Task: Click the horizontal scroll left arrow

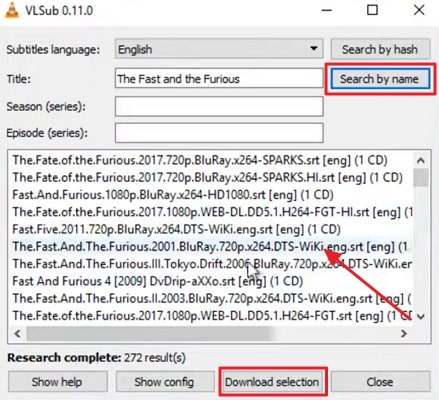Action: pyautogui.click(x=17, y=333)
